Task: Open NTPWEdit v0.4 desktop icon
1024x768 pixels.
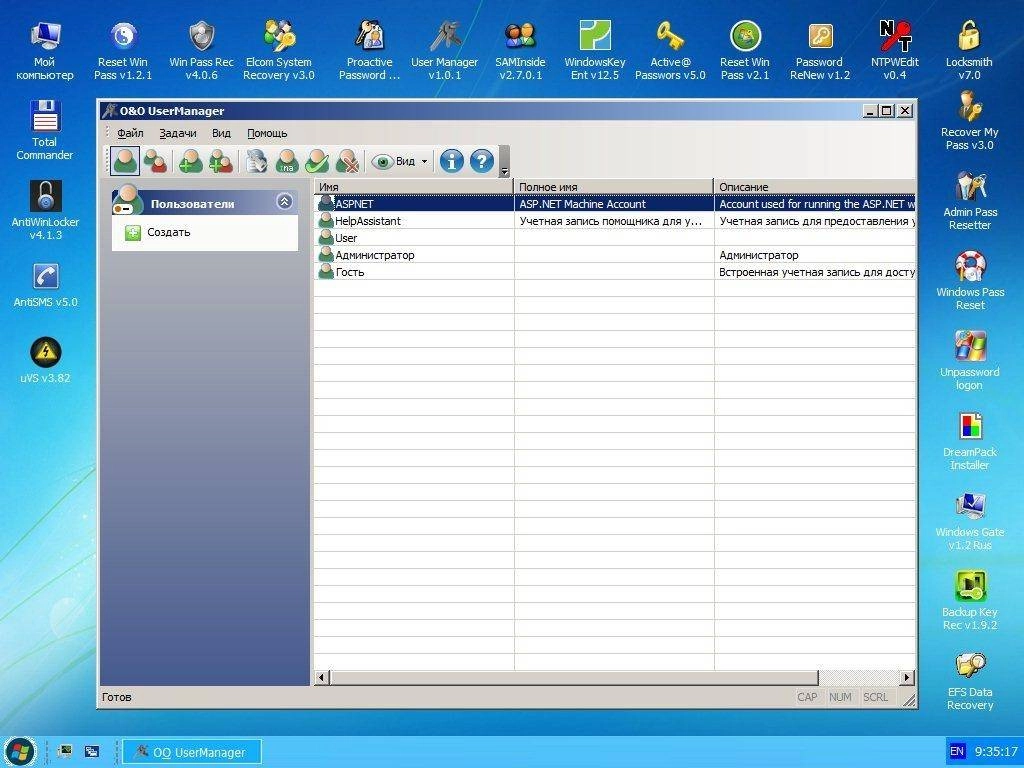Action: click(x=895, y=50)
